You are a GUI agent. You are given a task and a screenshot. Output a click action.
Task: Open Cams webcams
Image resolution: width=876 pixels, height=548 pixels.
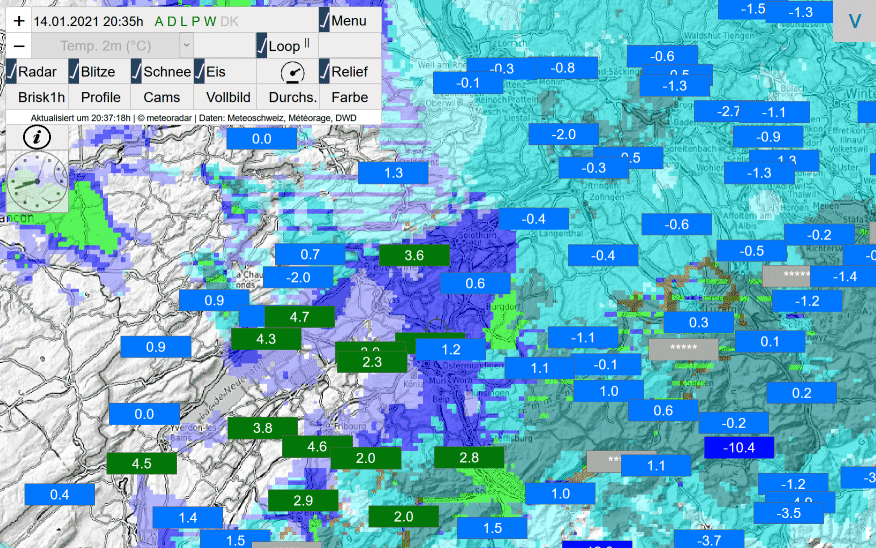pyautogui.click(x=161, y=97)
